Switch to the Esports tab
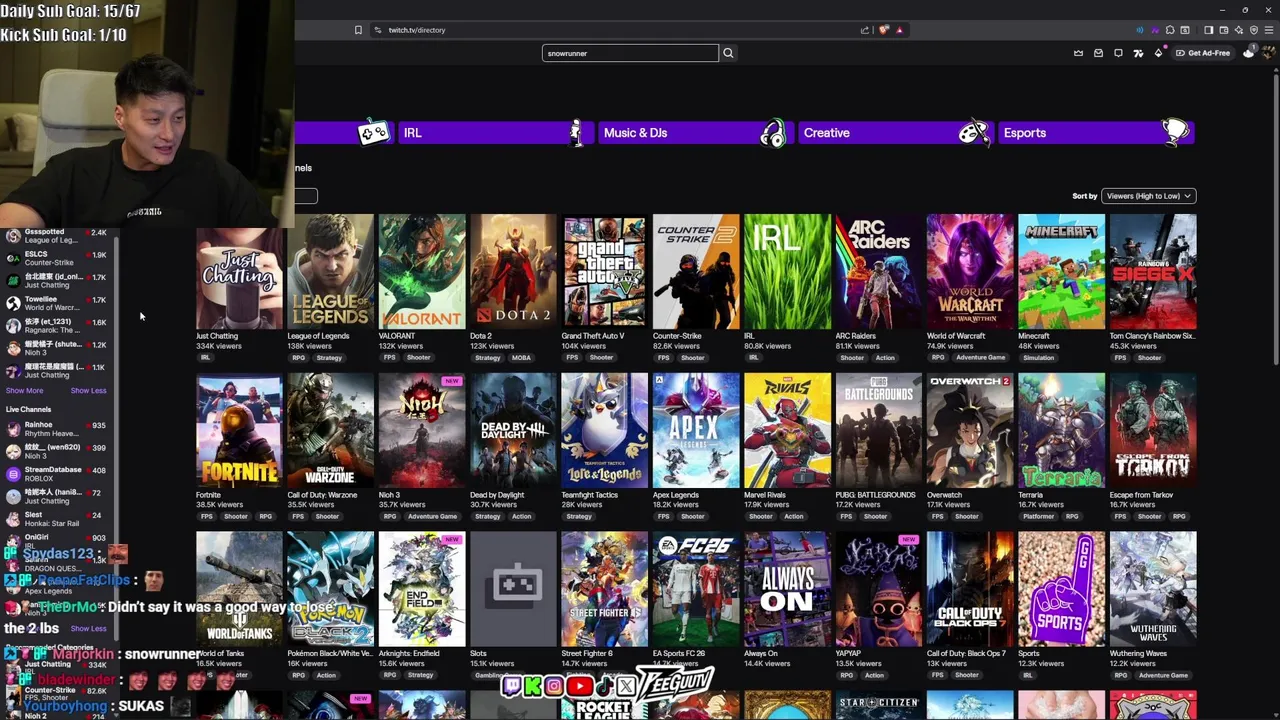The width and height of the screenshot is (1280, 720). point(1094,132)
